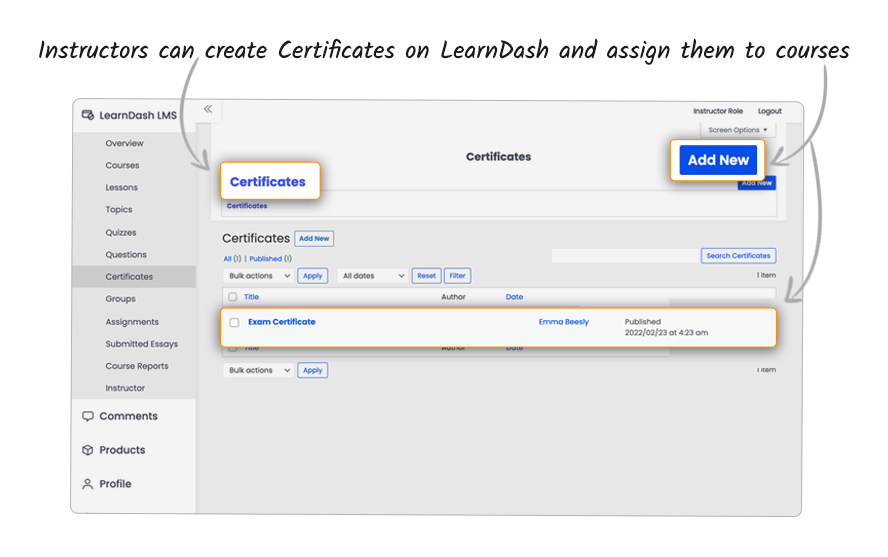The image size is (888, 557).
Task: Click the Author column header text
Action: (x=453, y=297)
